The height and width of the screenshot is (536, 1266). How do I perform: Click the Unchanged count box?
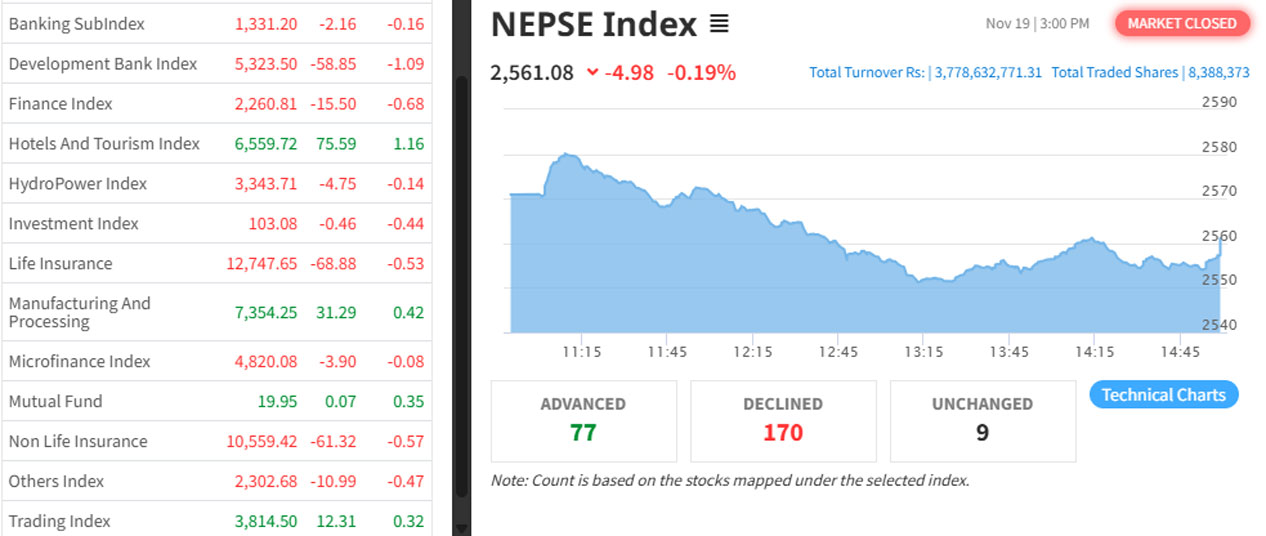tap(982, 420)
